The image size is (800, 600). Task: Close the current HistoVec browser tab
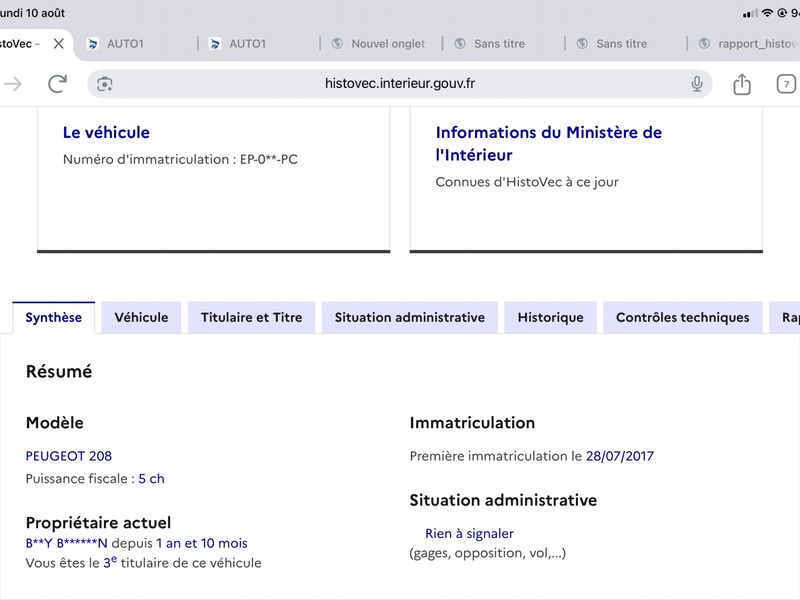(59, 44)
